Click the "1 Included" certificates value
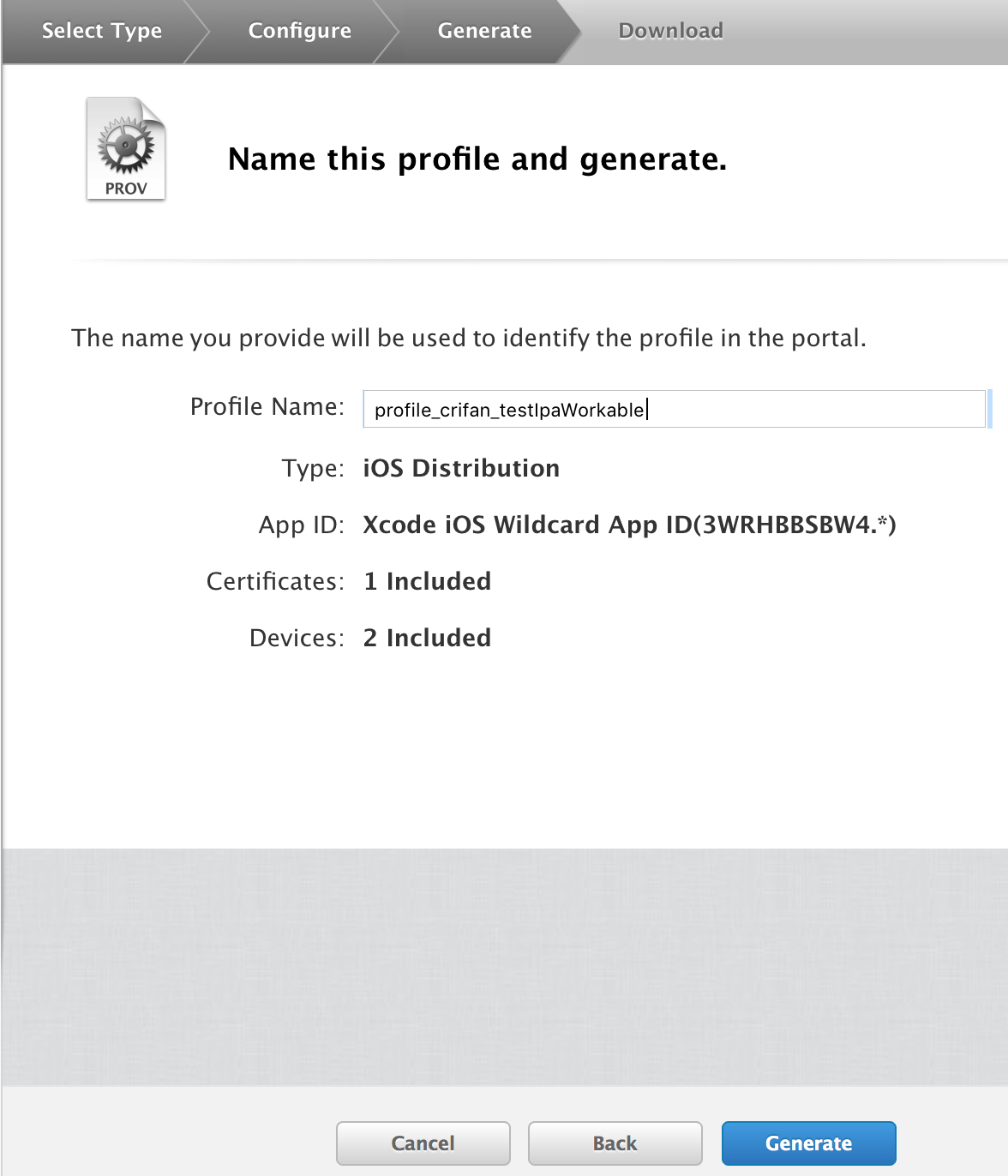This screenshot has width=1008, height=1176. point(427,581)
